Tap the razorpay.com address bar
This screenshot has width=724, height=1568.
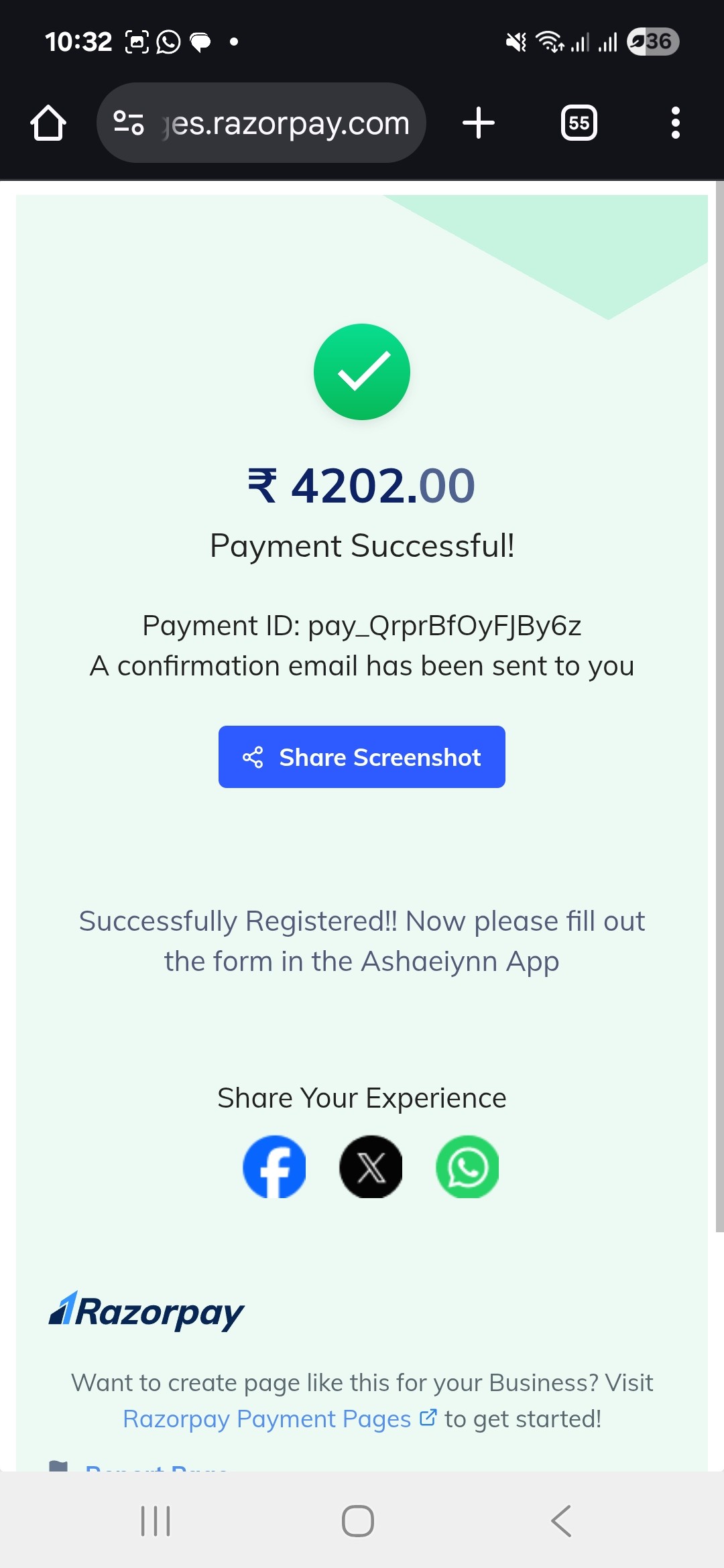pos(261,123)
